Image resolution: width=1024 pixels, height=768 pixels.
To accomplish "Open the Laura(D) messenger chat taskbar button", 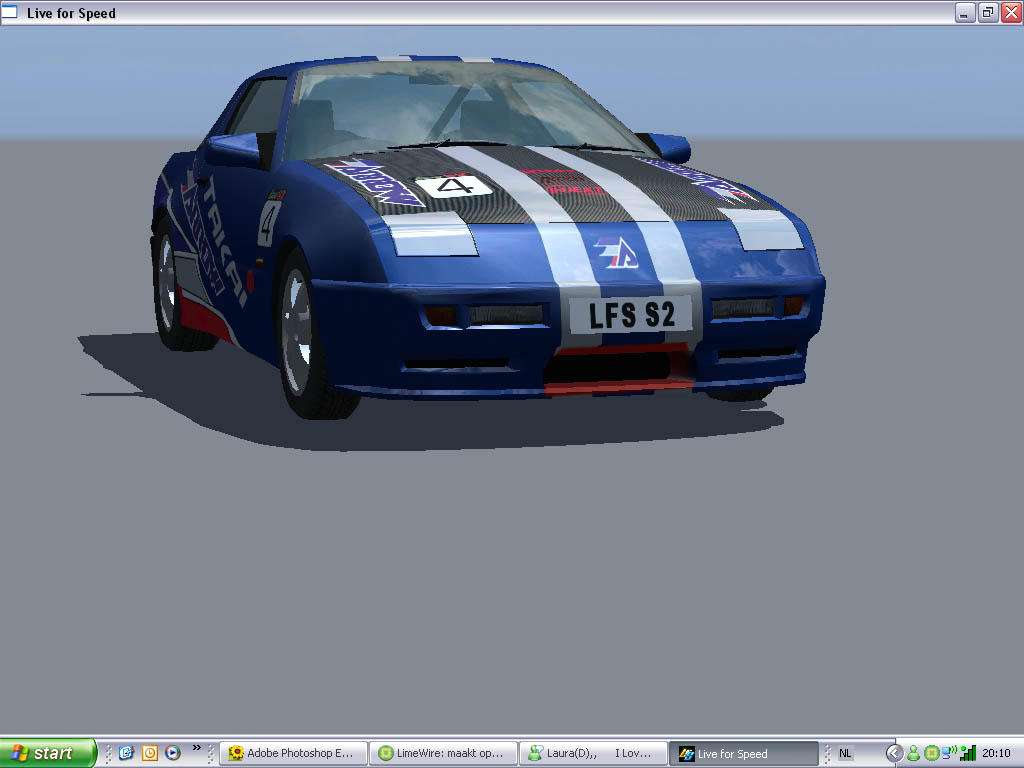I will 593,753.
